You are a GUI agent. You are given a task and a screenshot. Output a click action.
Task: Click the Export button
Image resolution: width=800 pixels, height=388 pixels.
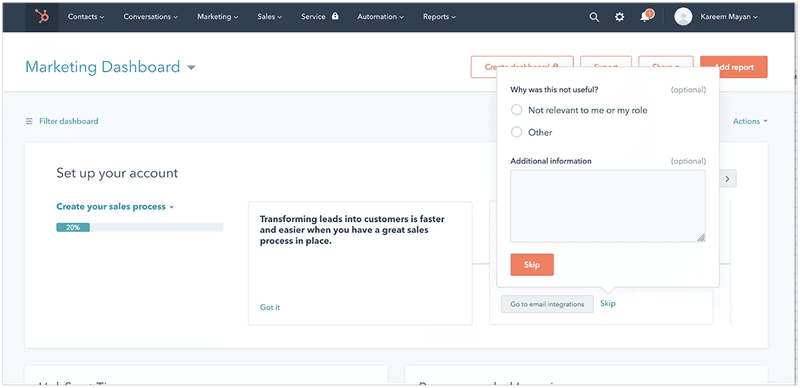tap(606, 67)
